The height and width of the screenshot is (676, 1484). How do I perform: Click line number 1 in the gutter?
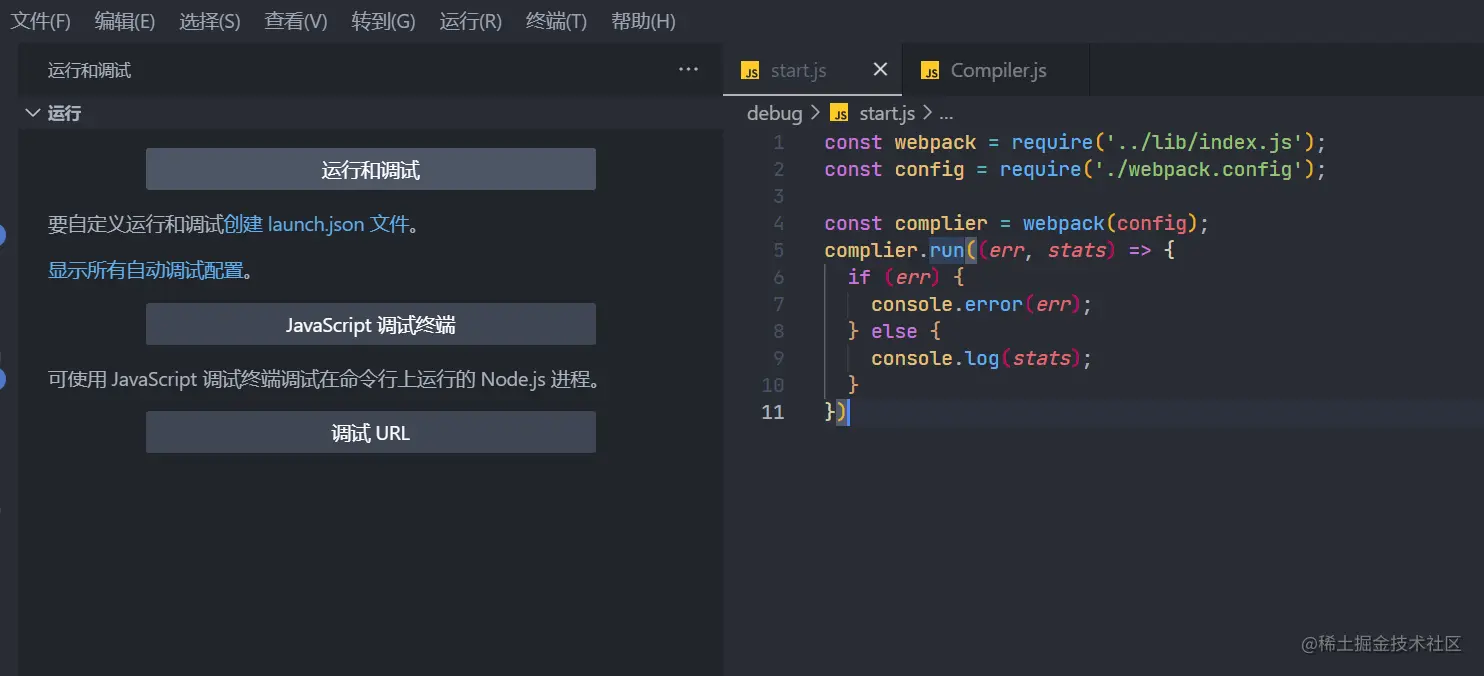click(x=779, y=142)
